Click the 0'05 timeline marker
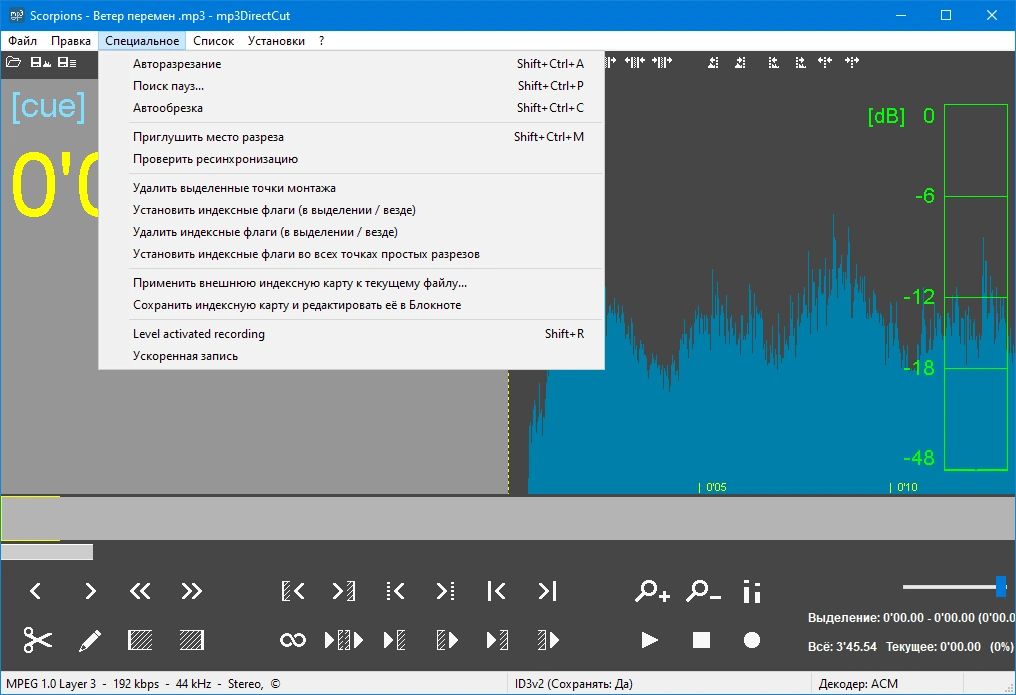 click(715, 487)
